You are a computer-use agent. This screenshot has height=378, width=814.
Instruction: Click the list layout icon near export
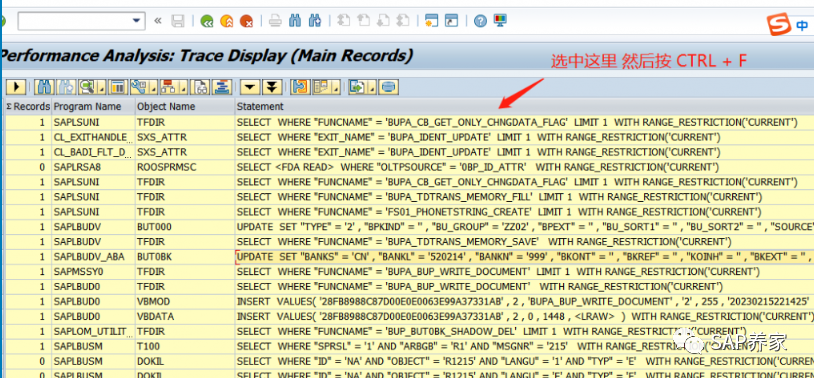click(x=321, y=87)
